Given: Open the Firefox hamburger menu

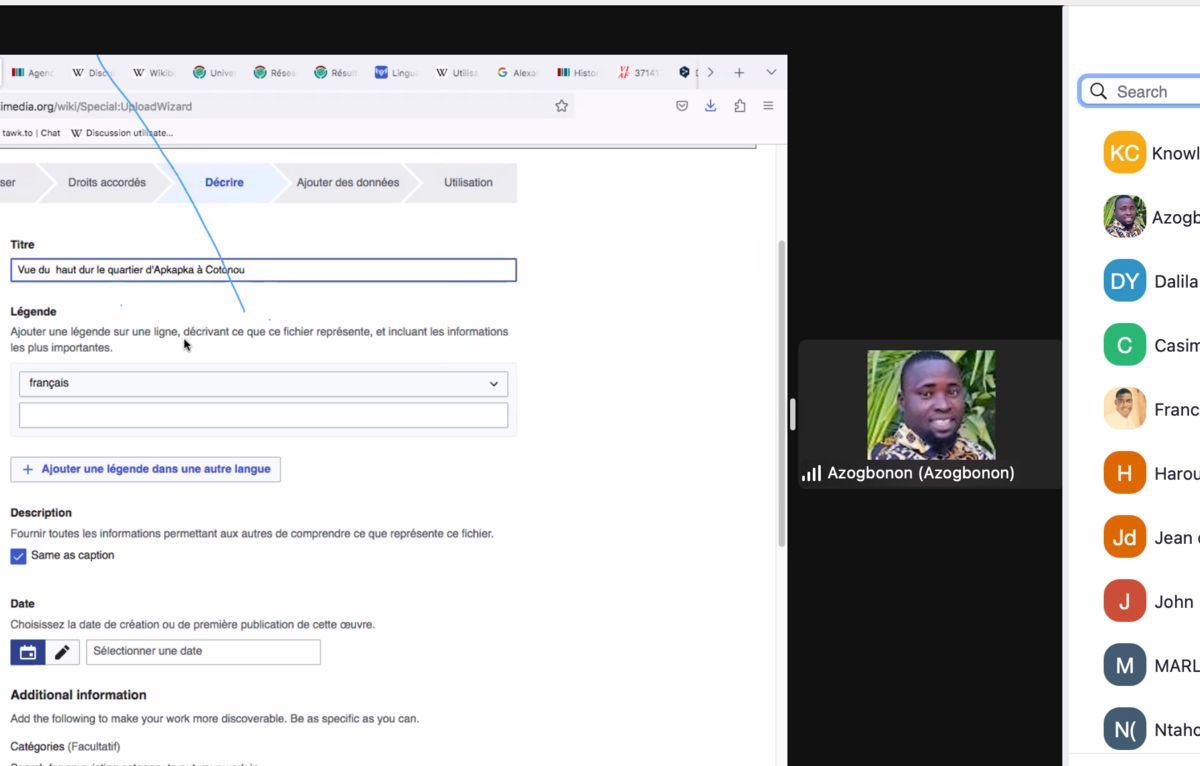Looking at the screenshot, I should [768, 106].
